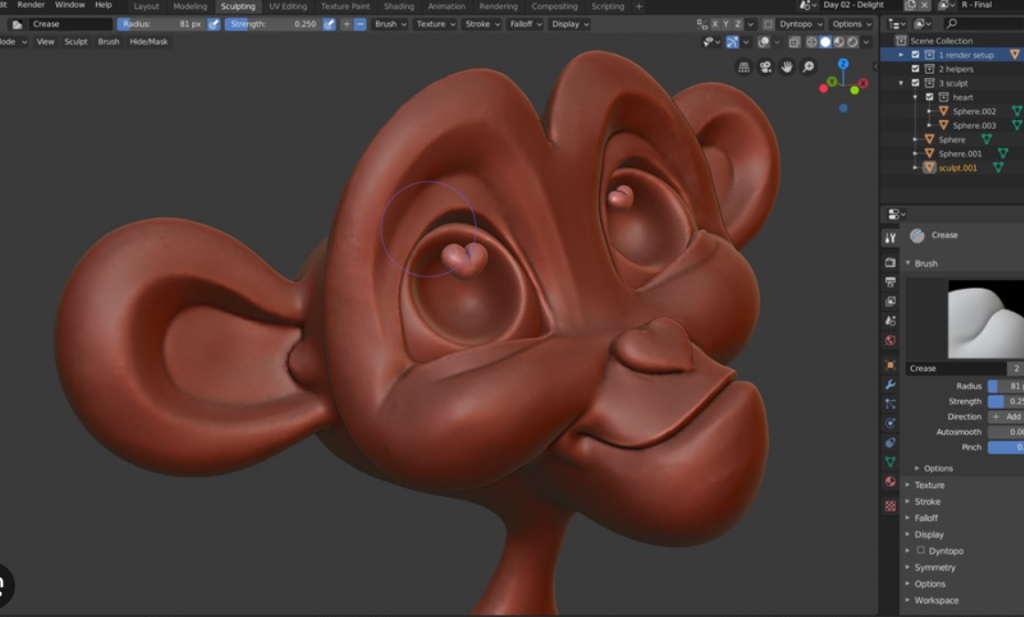Viewport: 1024px width, 617px height.
Task: Toggle strength pen pressure sensitivity
Action: coord(329,24)
